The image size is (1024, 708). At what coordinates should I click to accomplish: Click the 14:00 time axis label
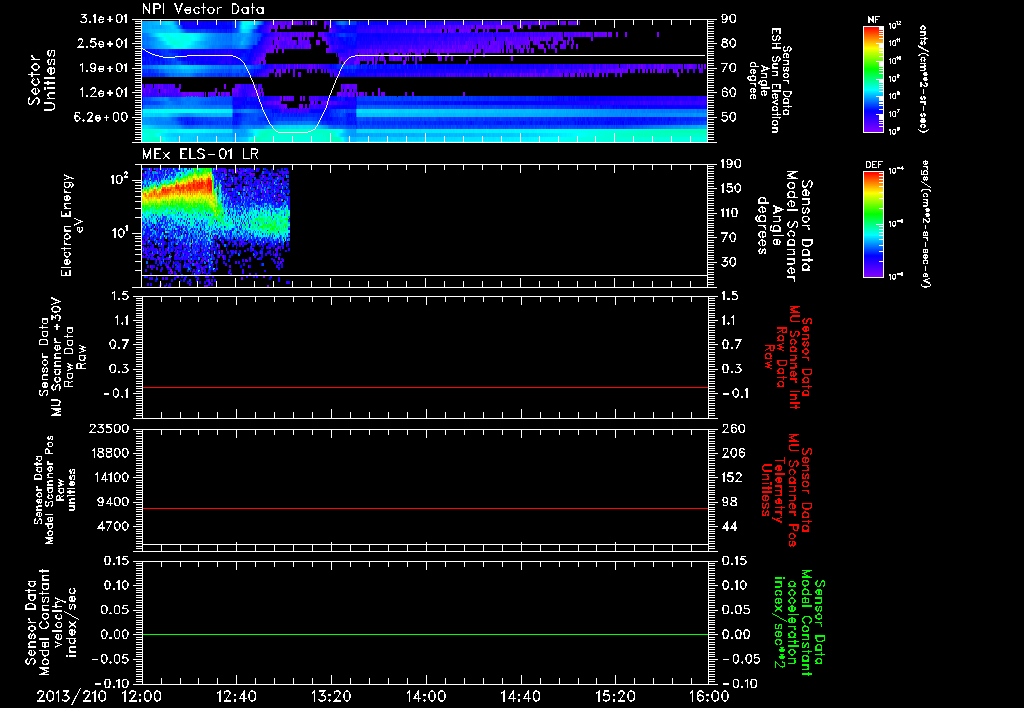426,696
